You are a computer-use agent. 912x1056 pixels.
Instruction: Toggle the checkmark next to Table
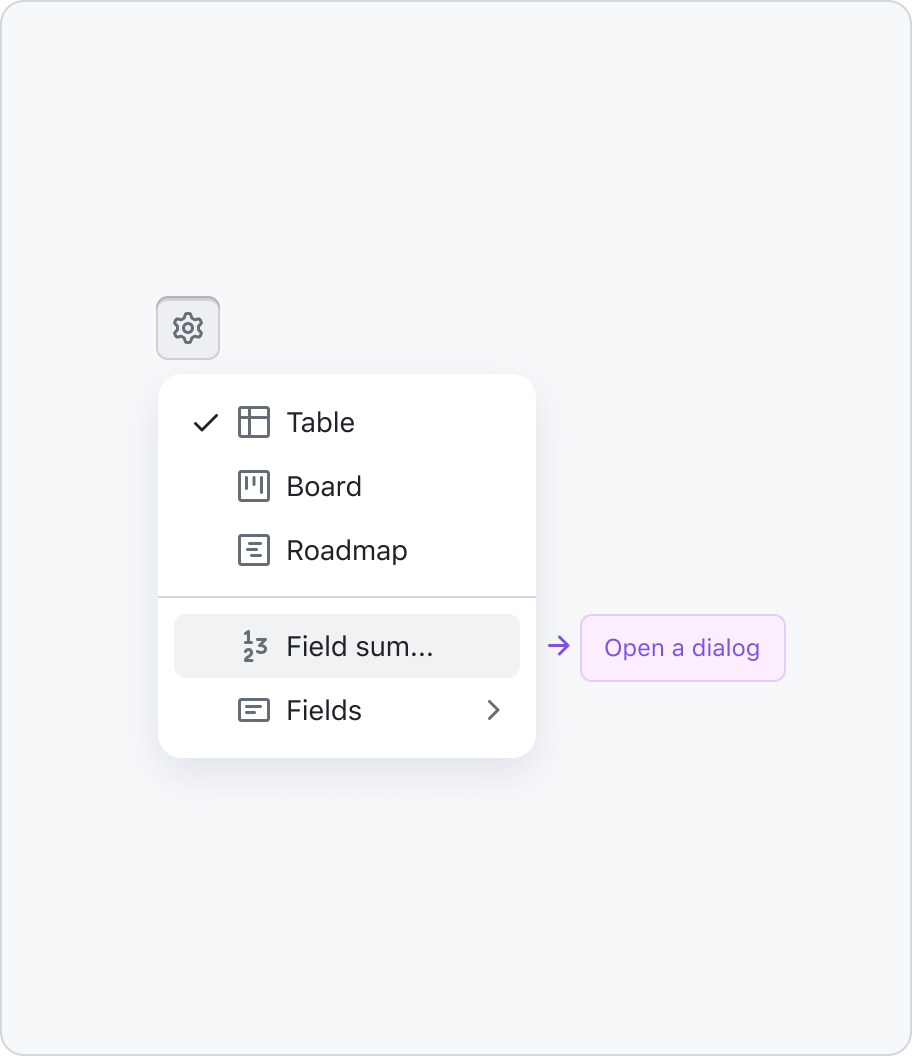tap(205, 423)
